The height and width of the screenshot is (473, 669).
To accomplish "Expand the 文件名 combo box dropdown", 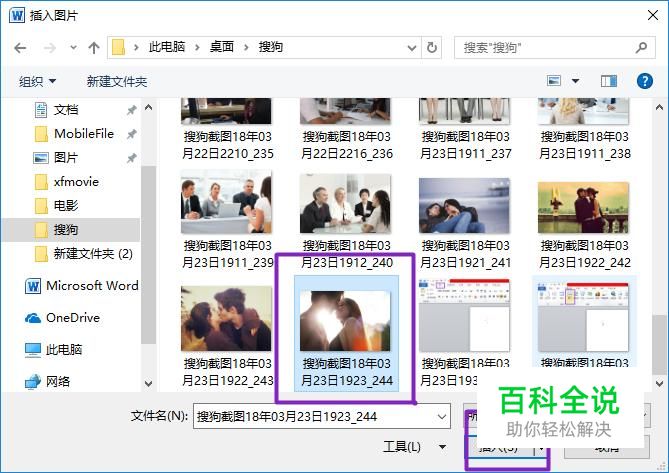I will point(442,416).
